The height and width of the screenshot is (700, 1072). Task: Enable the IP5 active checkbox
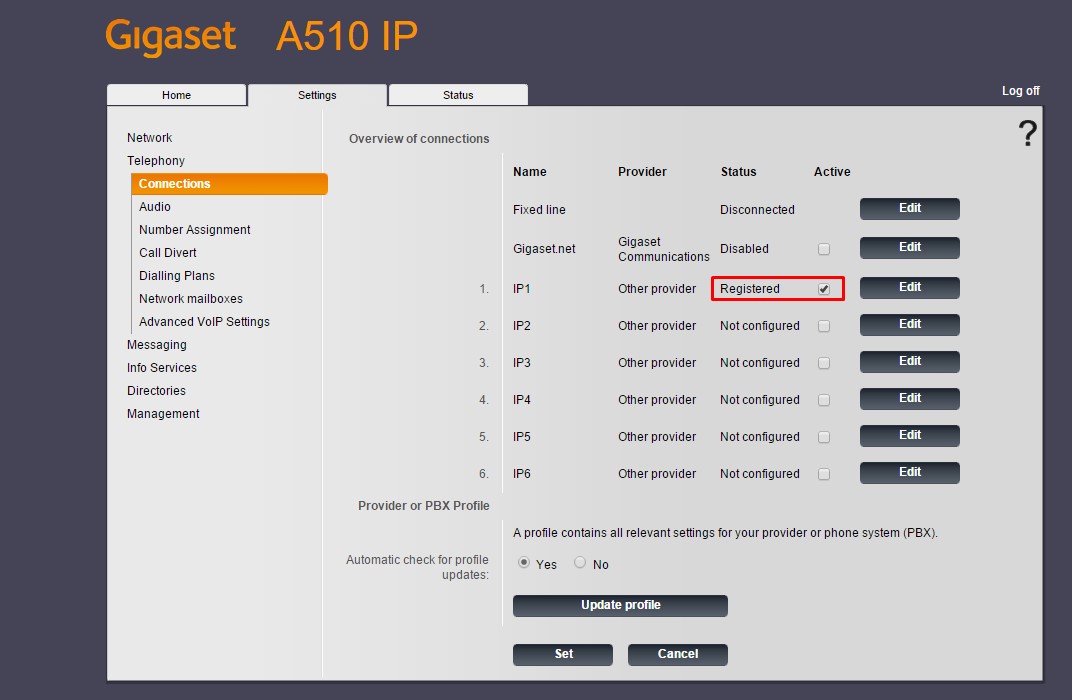[x=824, y=437]
